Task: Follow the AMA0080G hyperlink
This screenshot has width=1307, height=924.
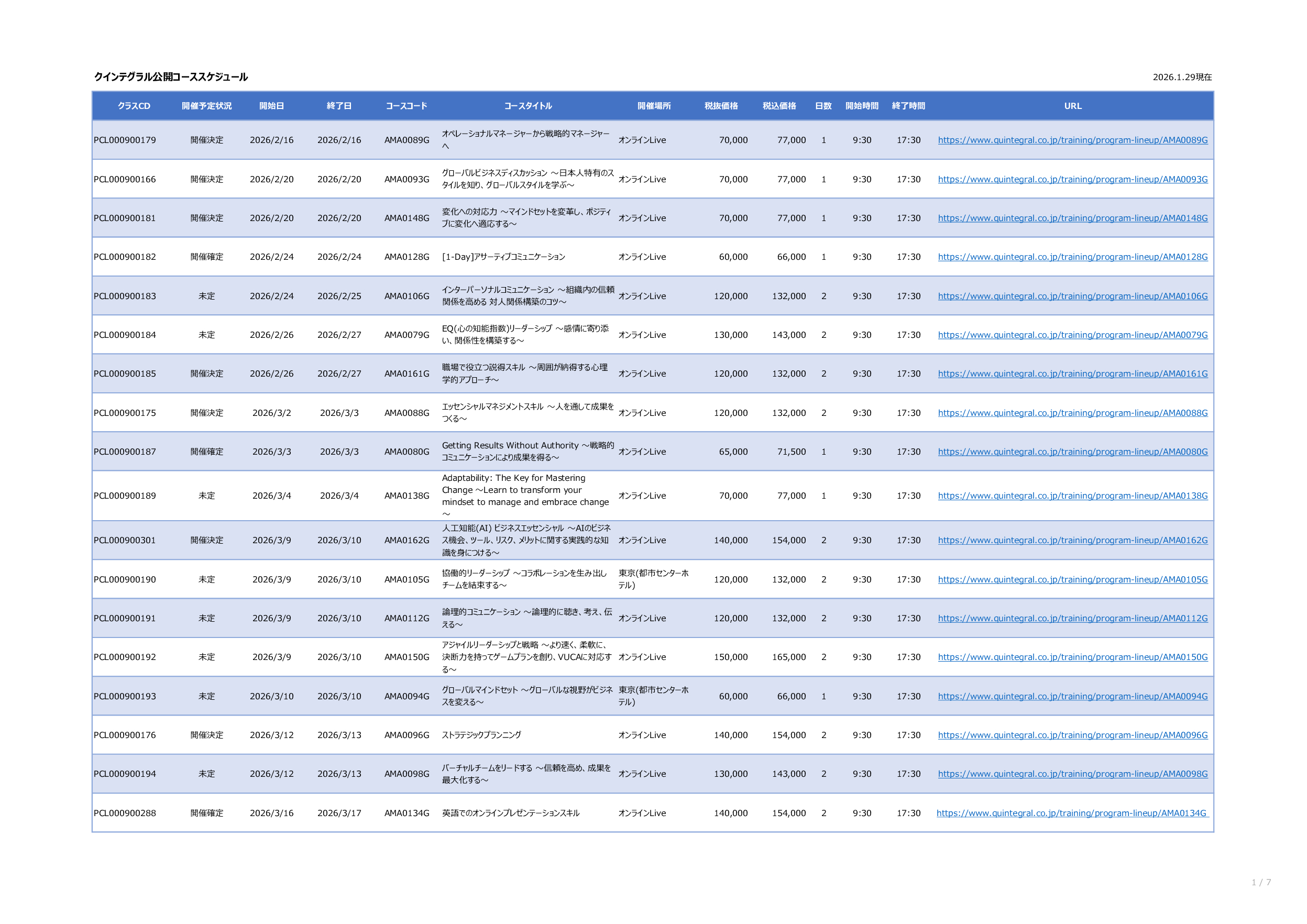Action: 1072,452
